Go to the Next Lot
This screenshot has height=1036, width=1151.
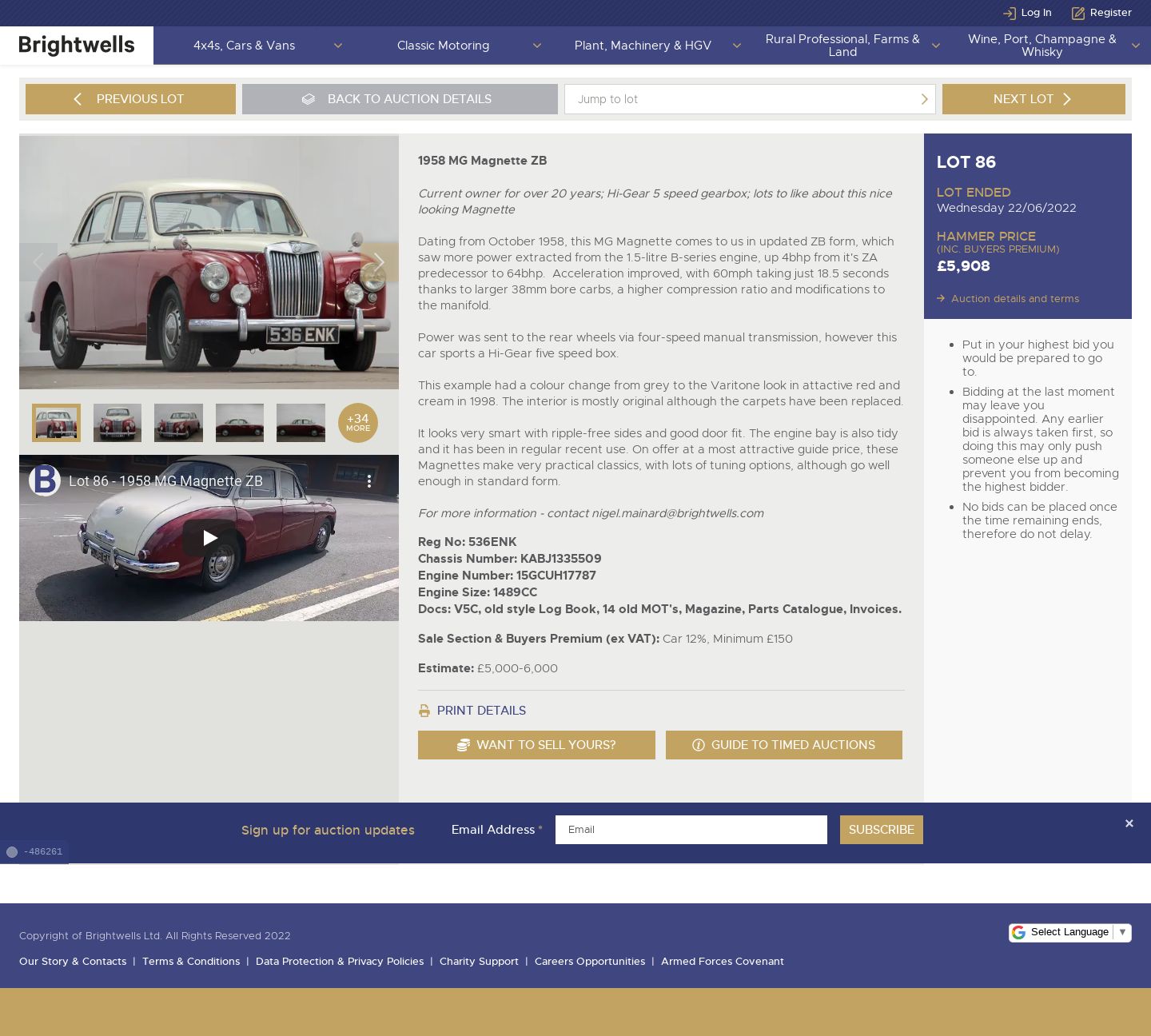(1034, 99)
